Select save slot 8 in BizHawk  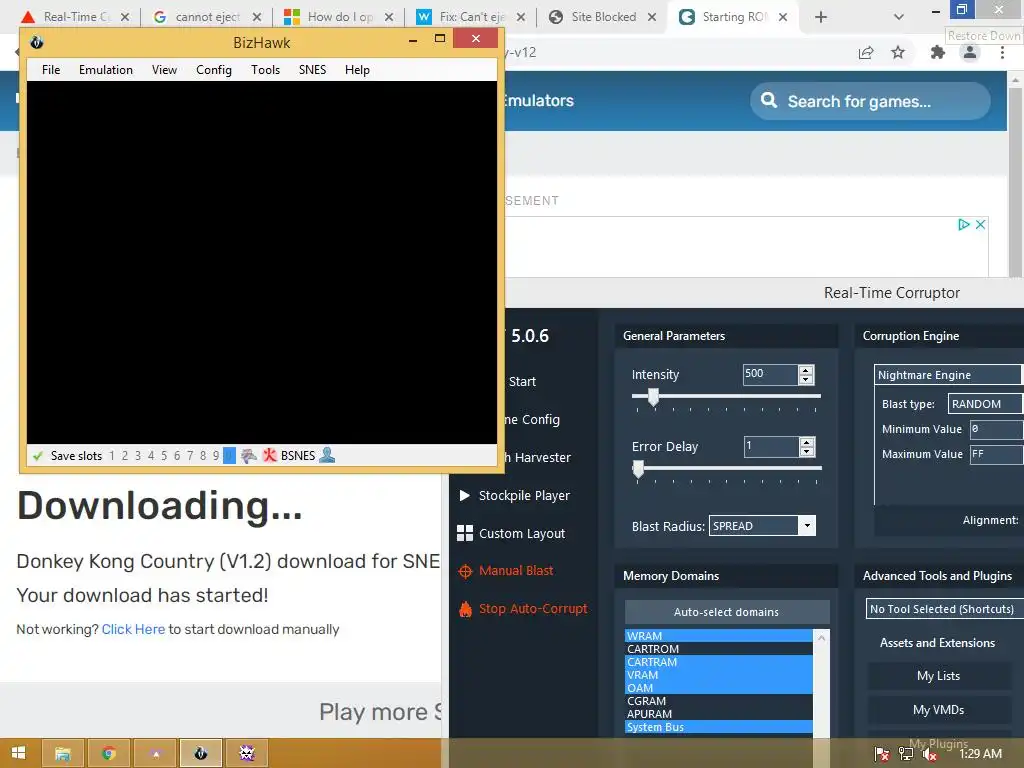point(203,456)
